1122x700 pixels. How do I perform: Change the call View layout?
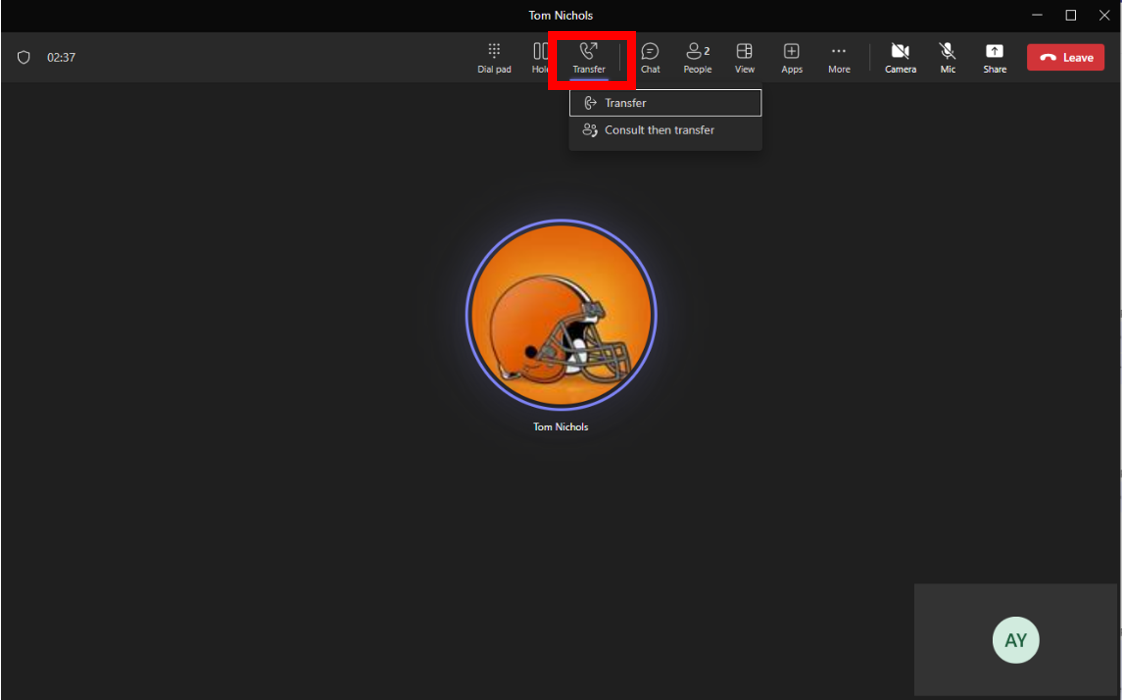744,58
